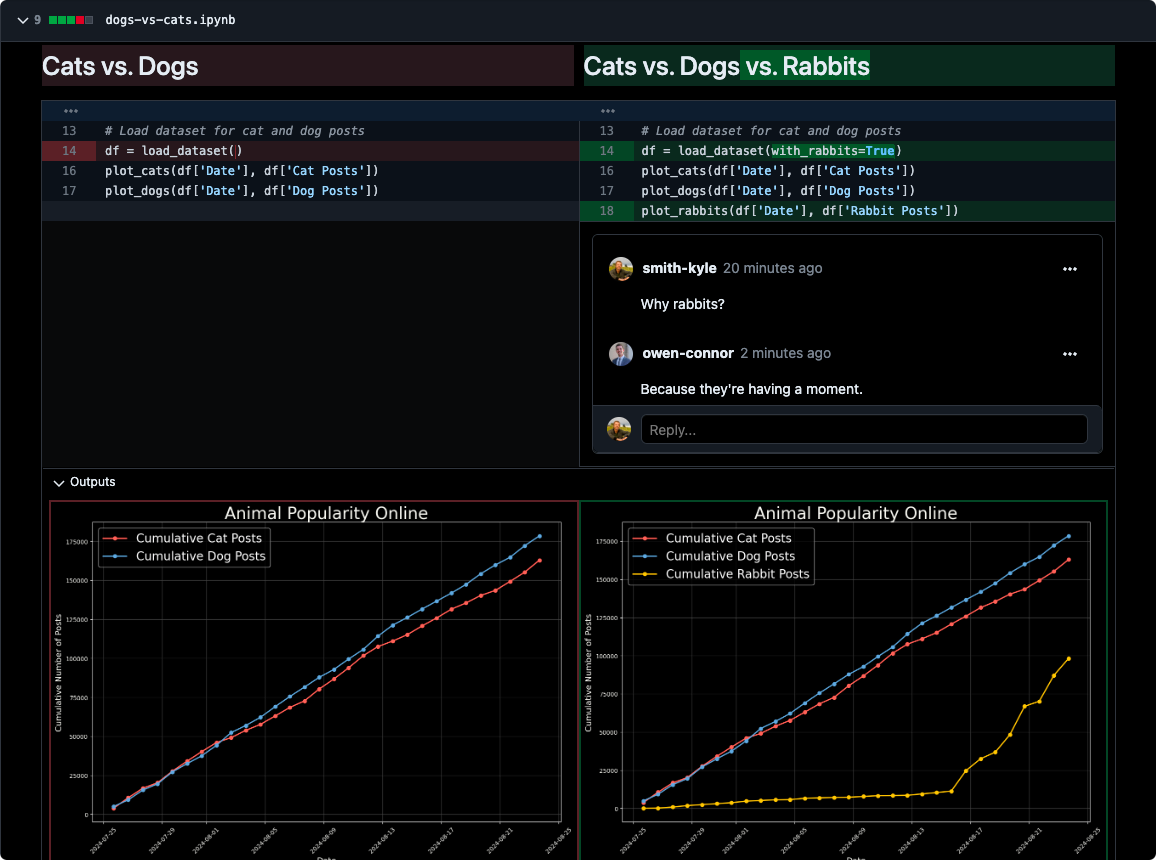The height and width of the screenshot is (860, 1156).
Task: Click the yellow Cumulative Rabbit Posts legend marker
Action: (x=646, y=574)
